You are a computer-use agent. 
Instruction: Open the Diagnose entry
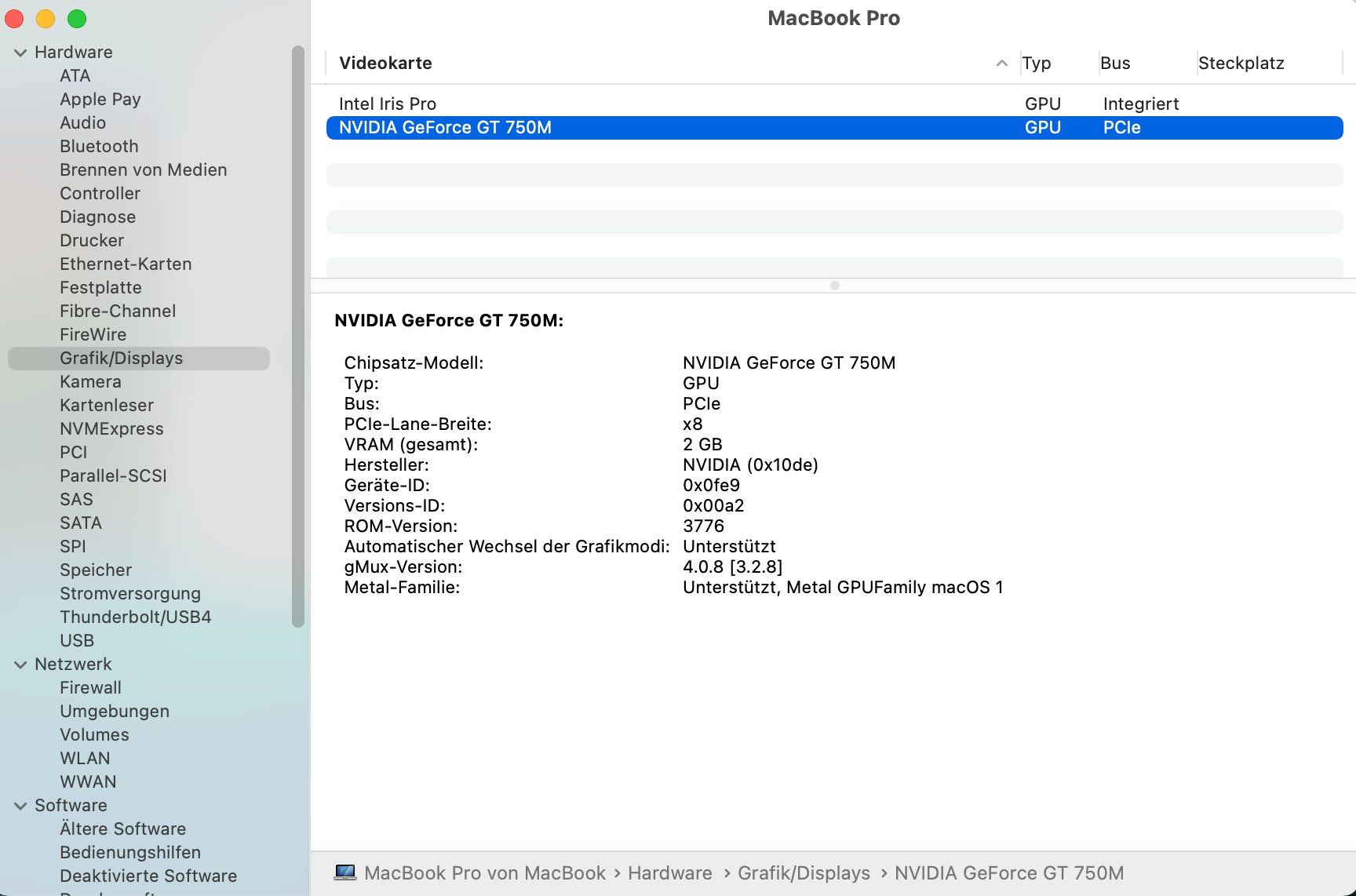(97, 217)
